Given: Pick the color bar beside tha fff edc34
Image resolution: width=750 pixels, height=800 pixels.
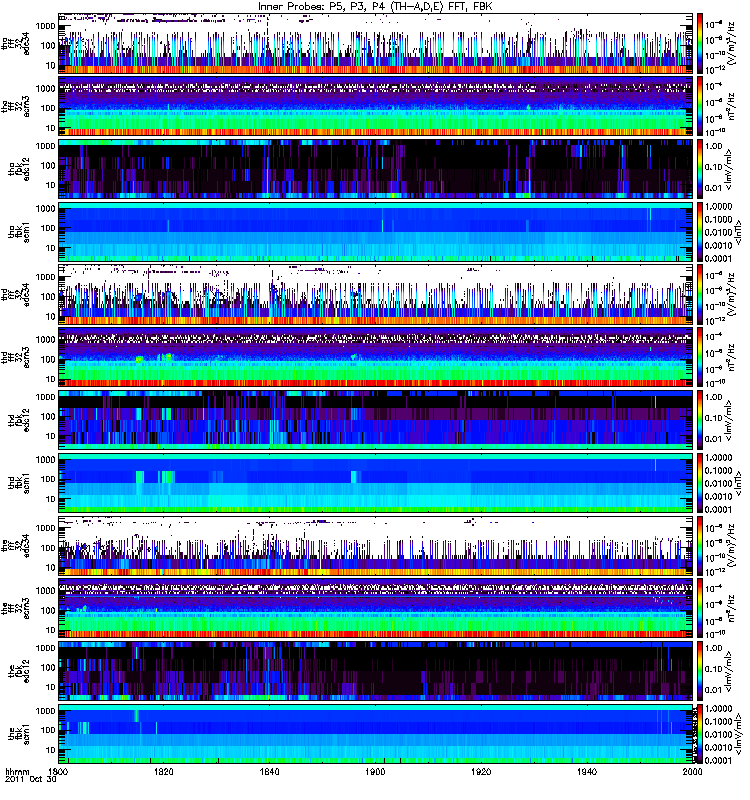Looking at the screenshot, I should click(700, 43).
